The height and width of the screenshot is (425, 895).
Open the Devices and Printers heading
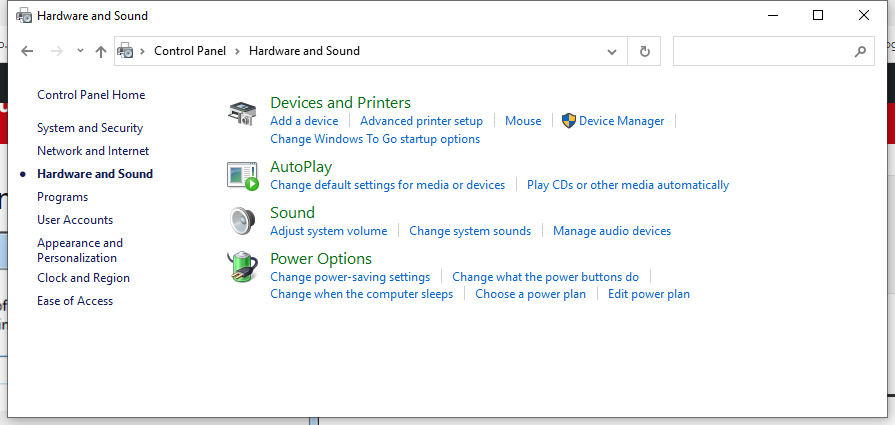pyautogui.click(x=340, y=103)
